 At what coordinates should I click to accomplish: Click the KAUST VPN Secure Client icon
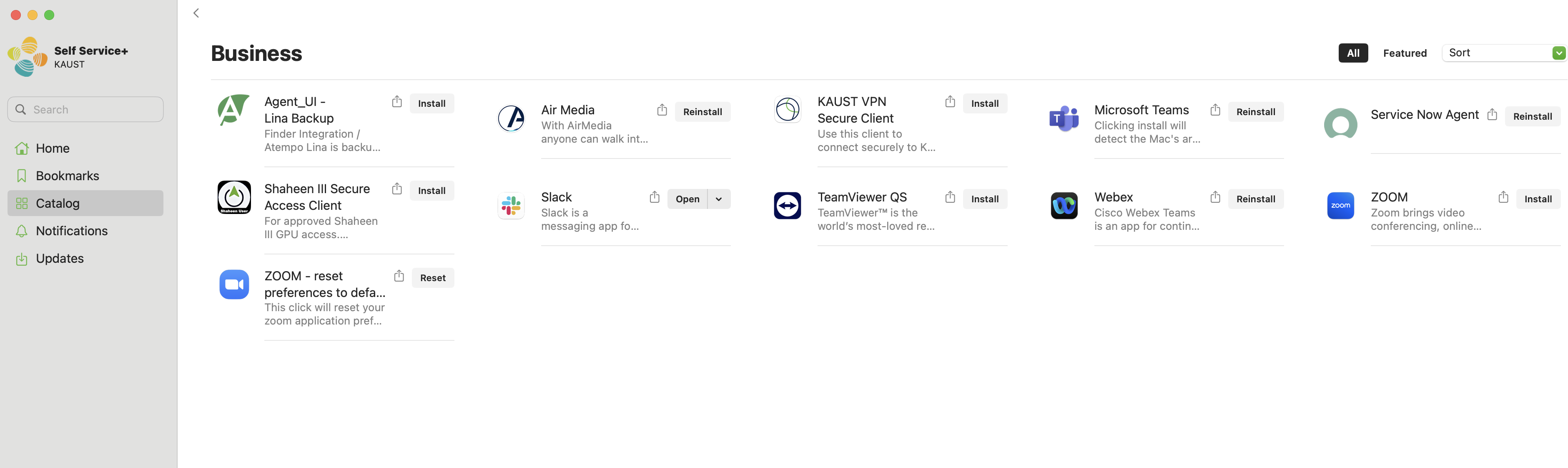point(787,110)
